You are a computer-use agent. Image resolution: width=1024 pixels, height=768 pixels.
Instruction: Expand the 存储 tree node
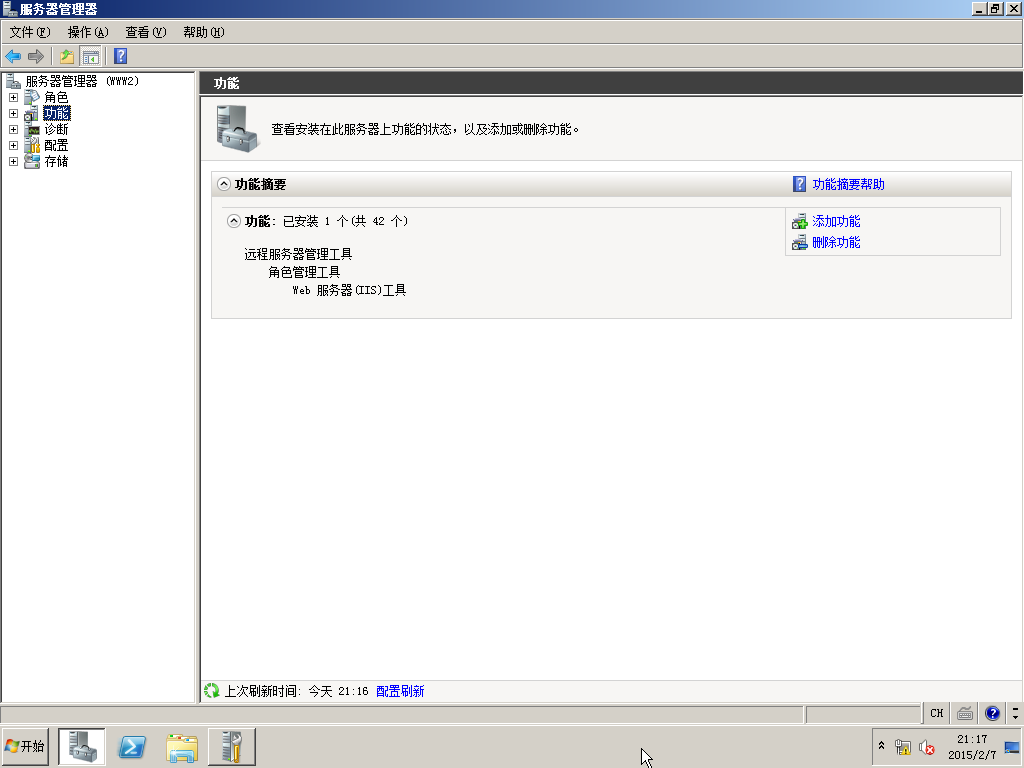point(13,161)
